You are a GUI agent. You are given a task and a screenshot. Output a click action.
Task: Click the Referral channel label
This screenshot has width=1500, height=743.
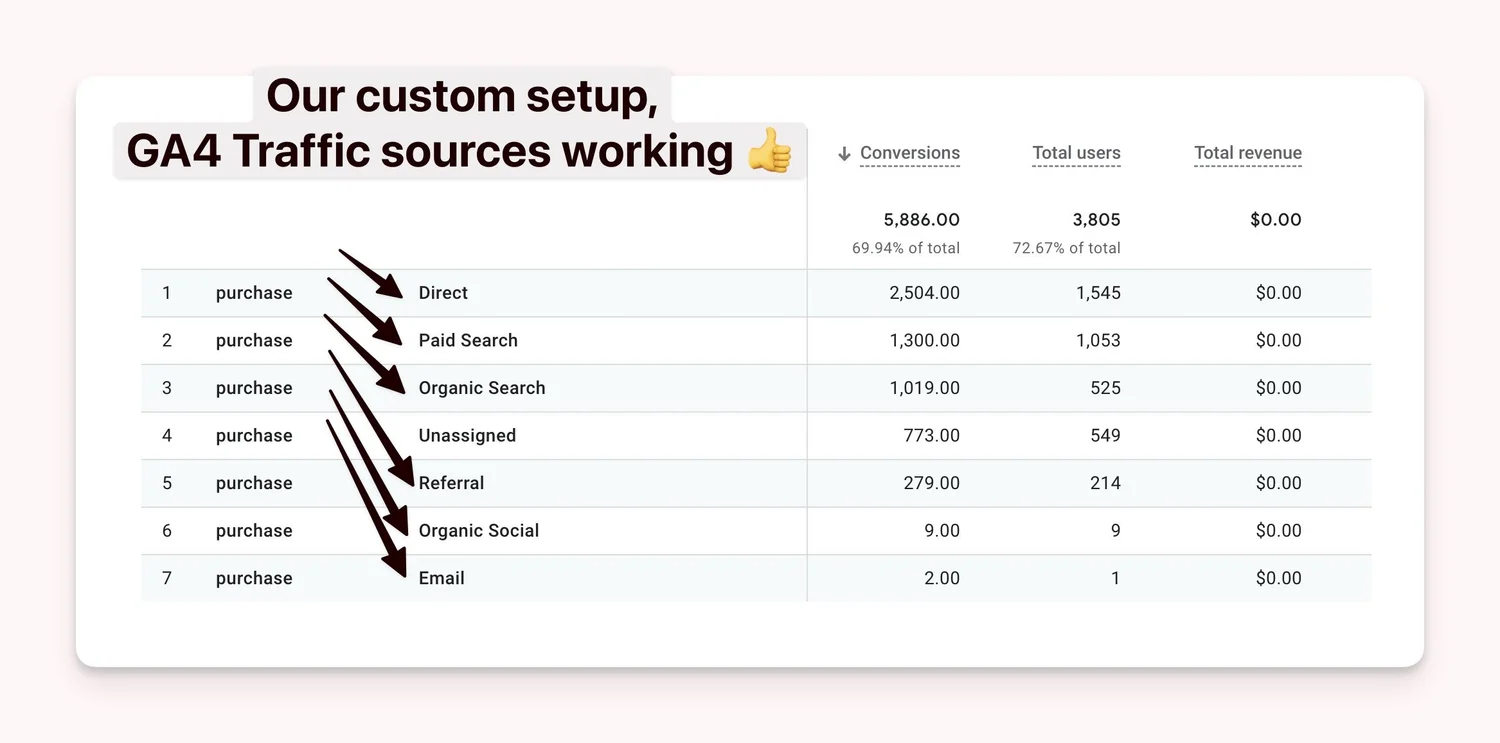click(451, 483)
